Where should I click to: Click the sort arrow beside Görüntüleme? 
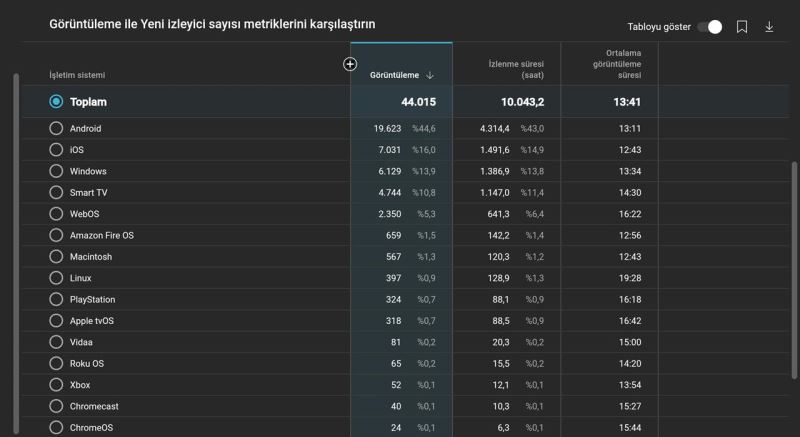(x=430, y=75)
